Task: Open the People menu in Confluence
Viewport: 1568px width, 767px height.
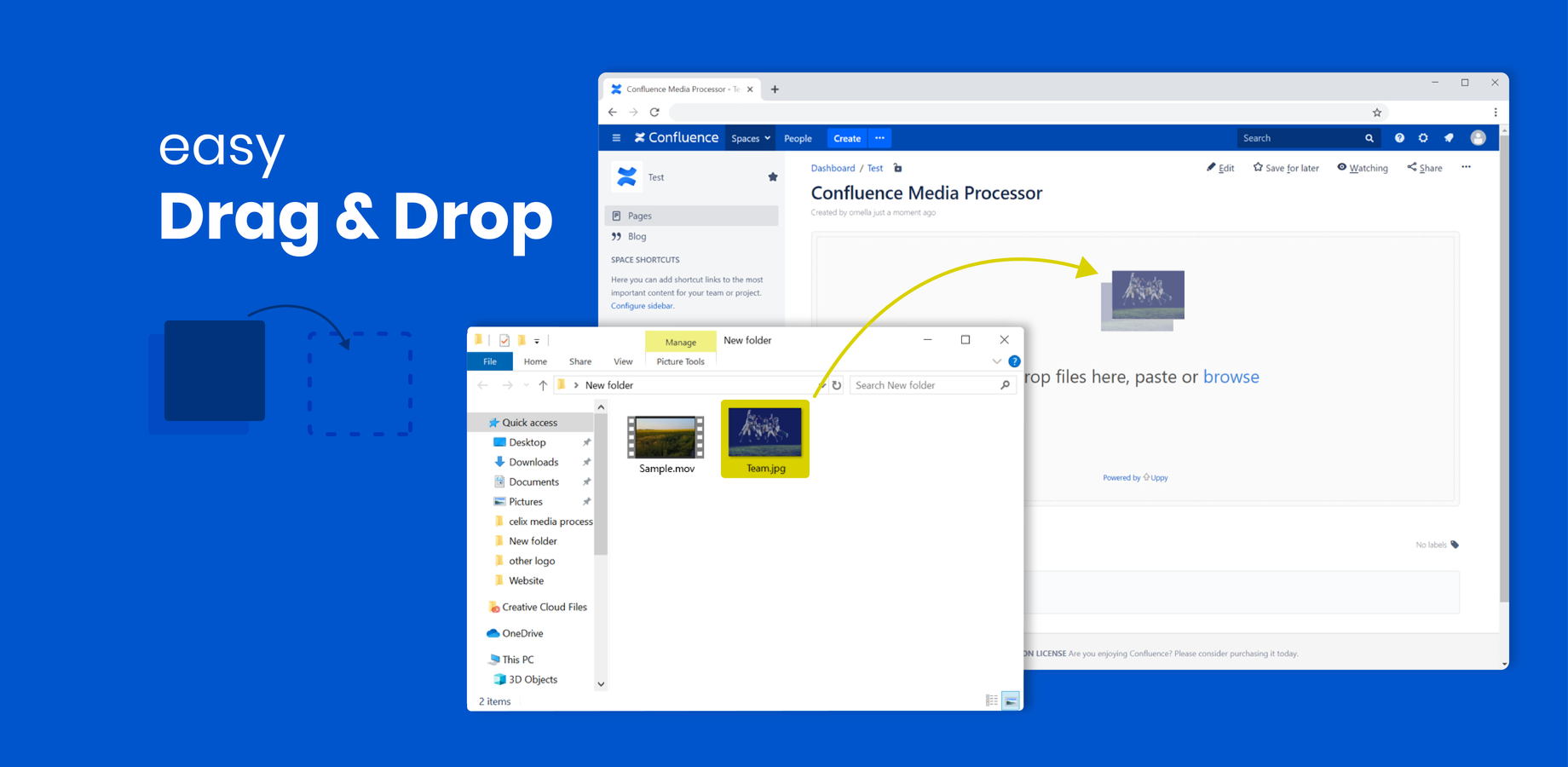Action: tap(798, 138)
